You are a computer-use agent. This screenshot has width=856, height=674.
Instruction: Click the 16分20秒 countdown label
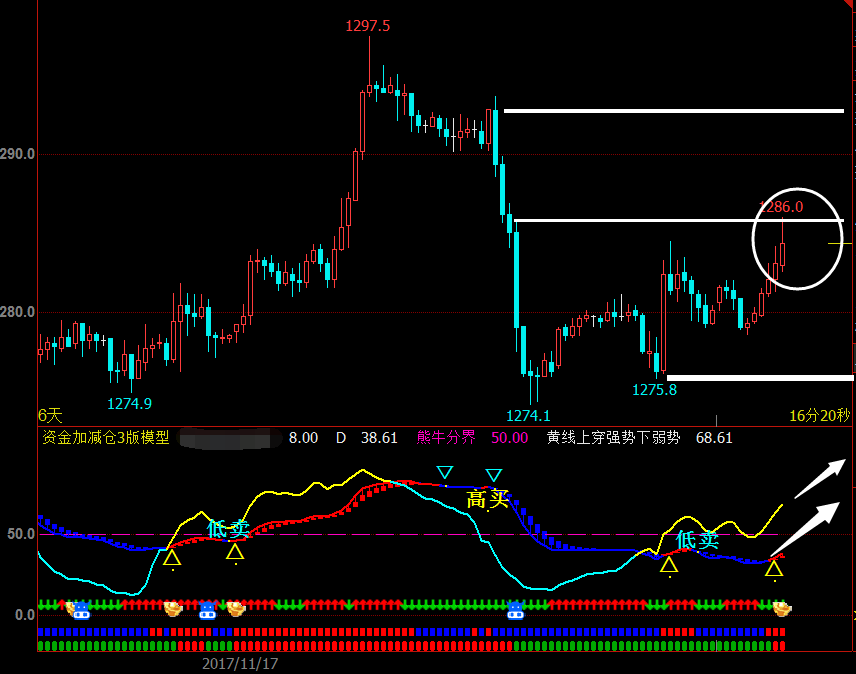point(820,416)
